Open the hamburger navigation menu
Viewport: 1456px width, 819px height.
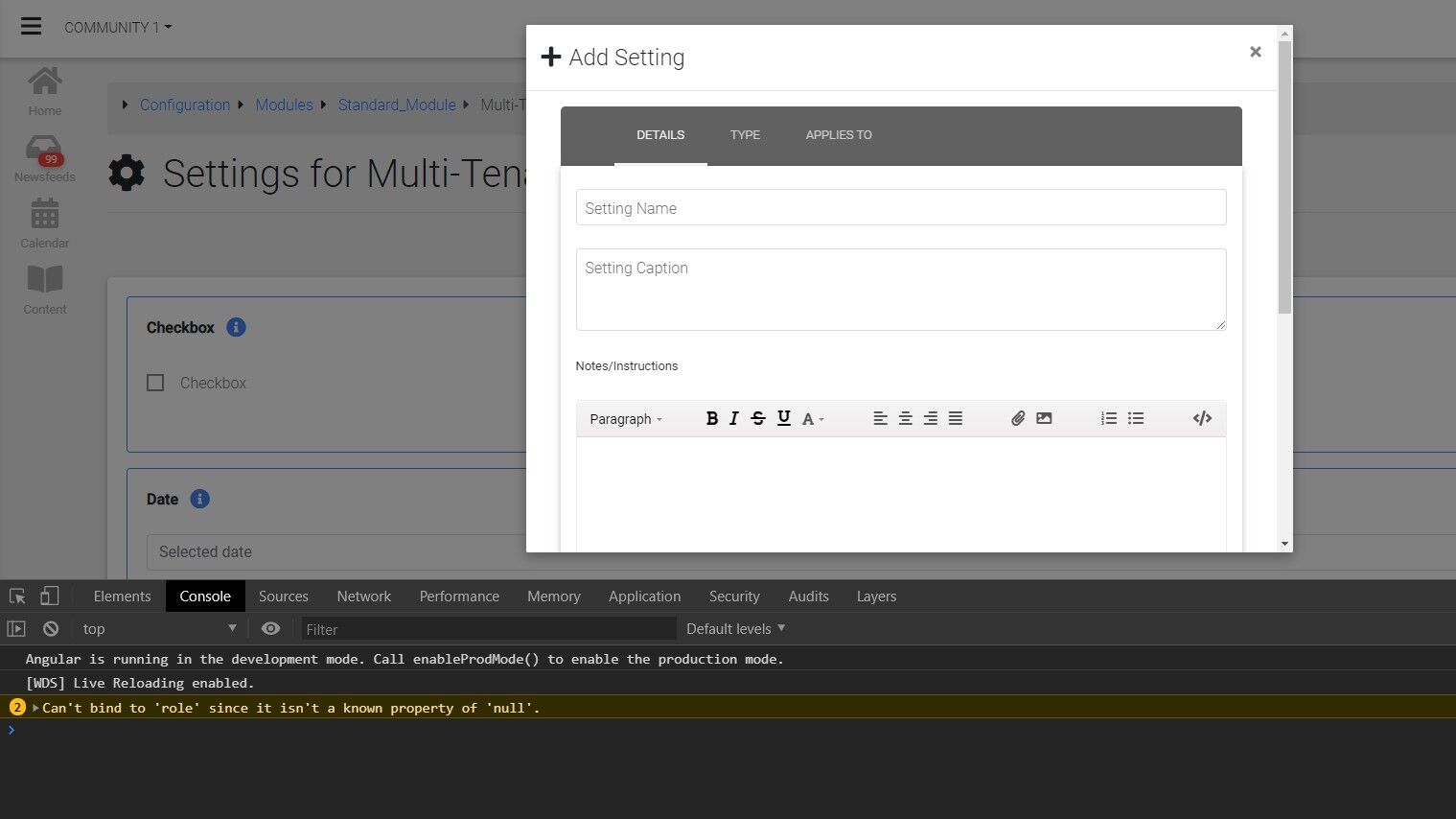click(x=32, y=26)
